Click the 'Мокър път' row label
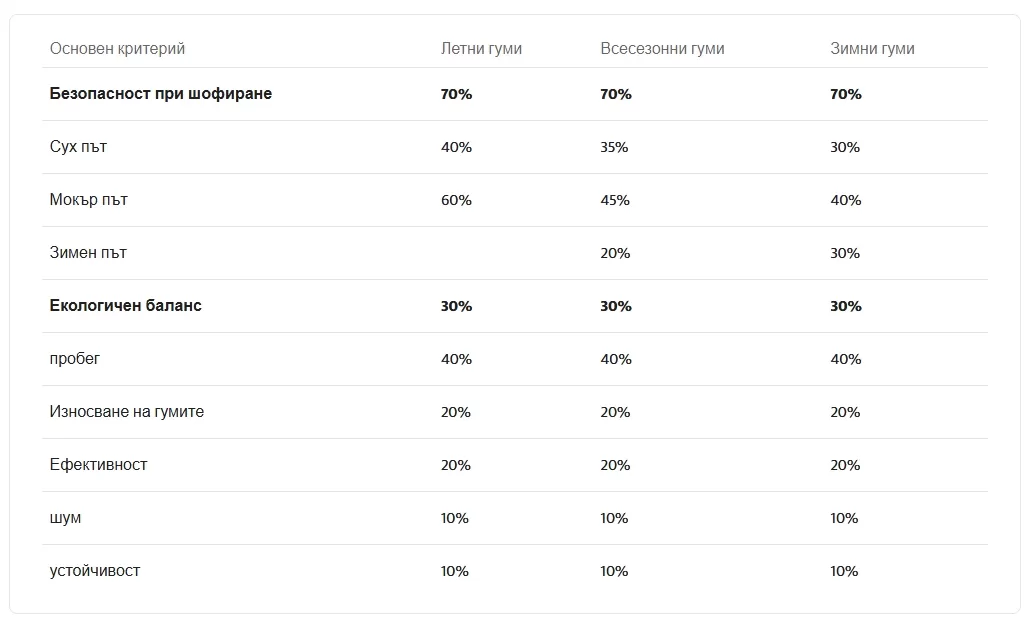The image size is (1030, 626). click(89, 200)
